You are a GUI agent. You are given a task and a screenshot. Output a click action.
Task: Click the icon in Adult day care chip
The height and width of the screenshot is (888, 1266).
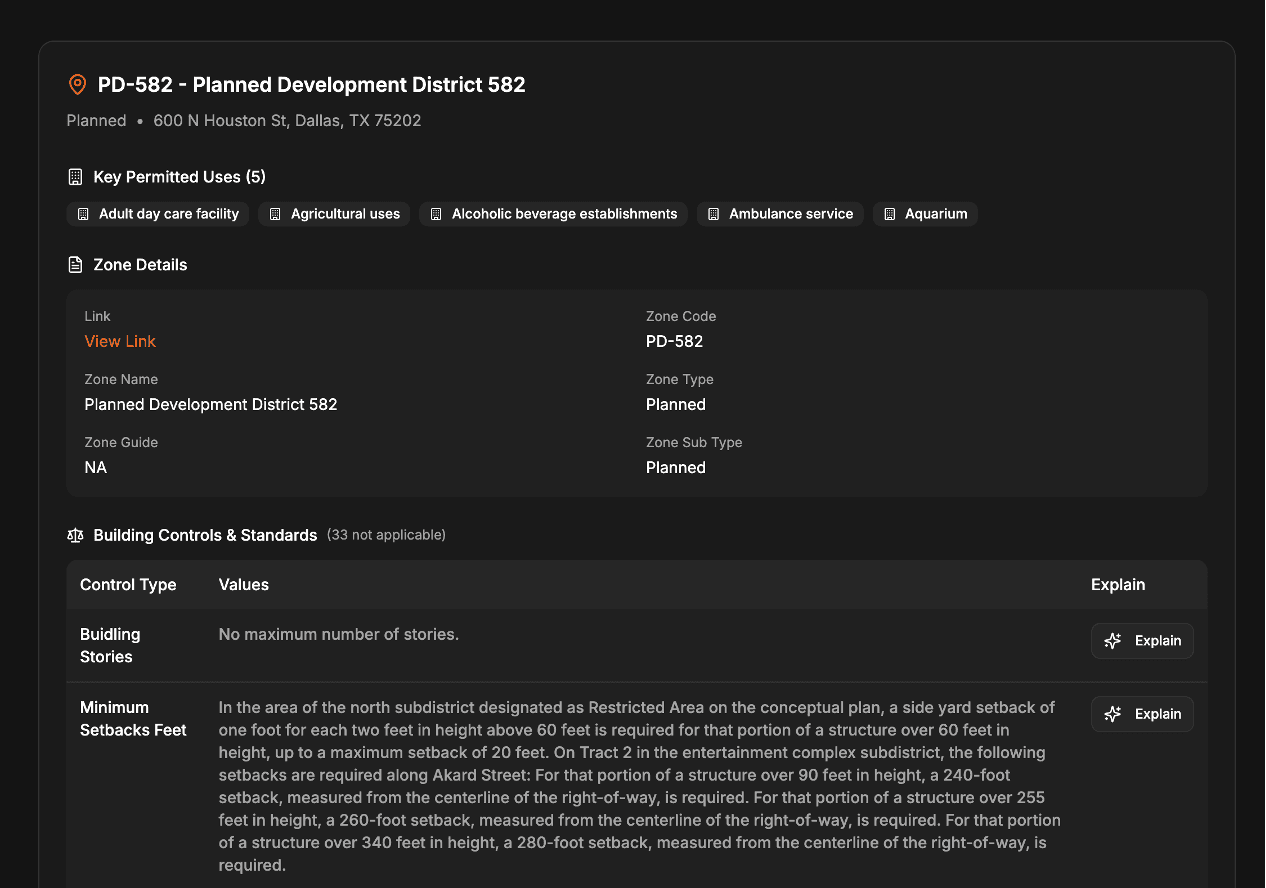tap(83, 214)
